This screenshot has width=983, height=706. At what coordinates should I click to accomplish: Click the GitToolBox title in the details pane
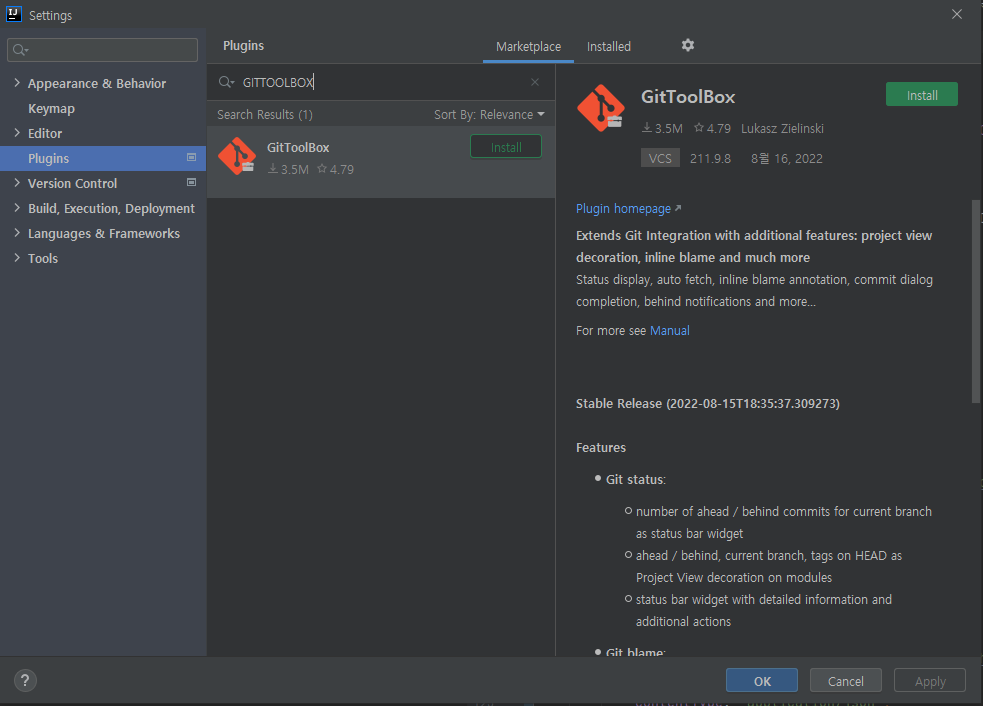point(688,97)
